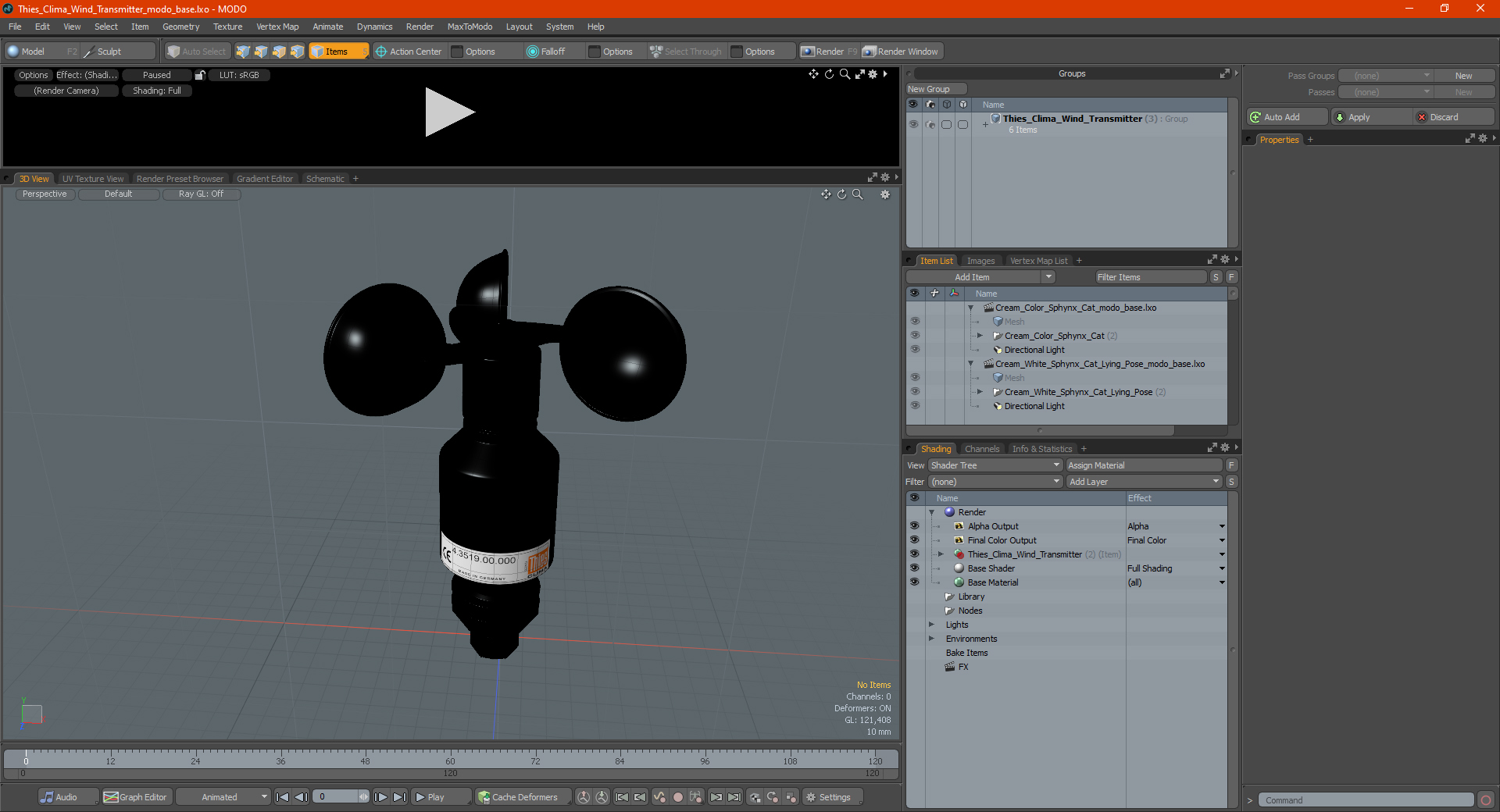Play the animation
This screenshot has width=1500, height=812.
coord(441,797)
